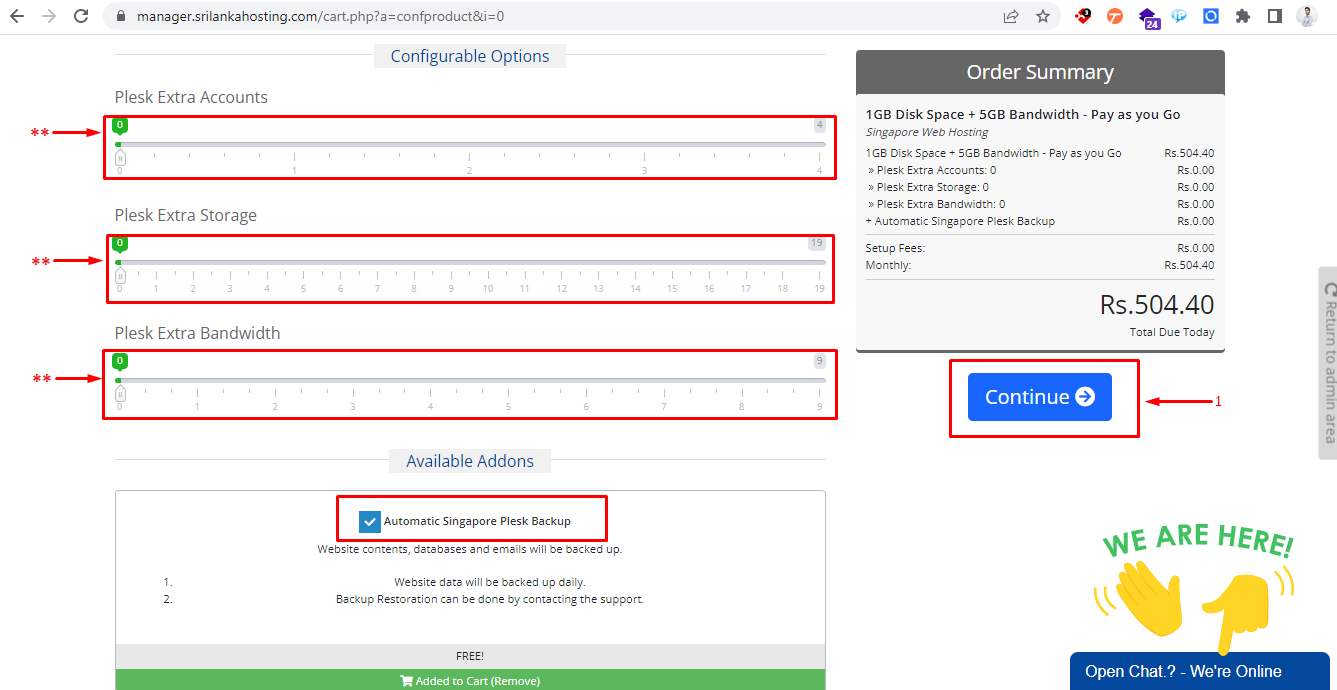This screenshot has height=690, width=1337.
Task: Toggle the browser side panel icon
Action: click(x=1274, y=16)
